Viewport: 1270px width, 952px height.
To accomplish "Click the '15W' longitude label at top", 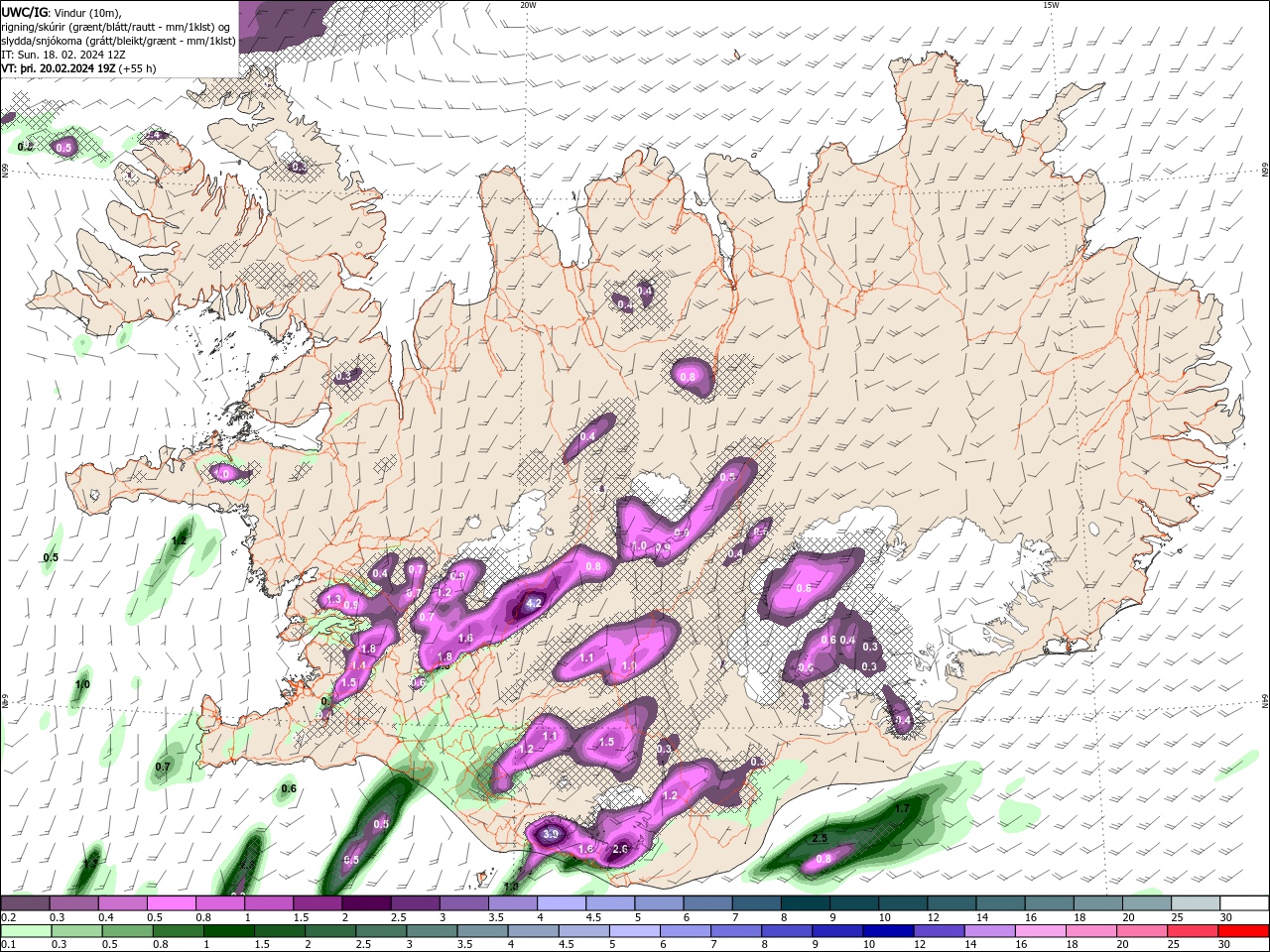I will pyautogui.click(x=1050, y=5).
